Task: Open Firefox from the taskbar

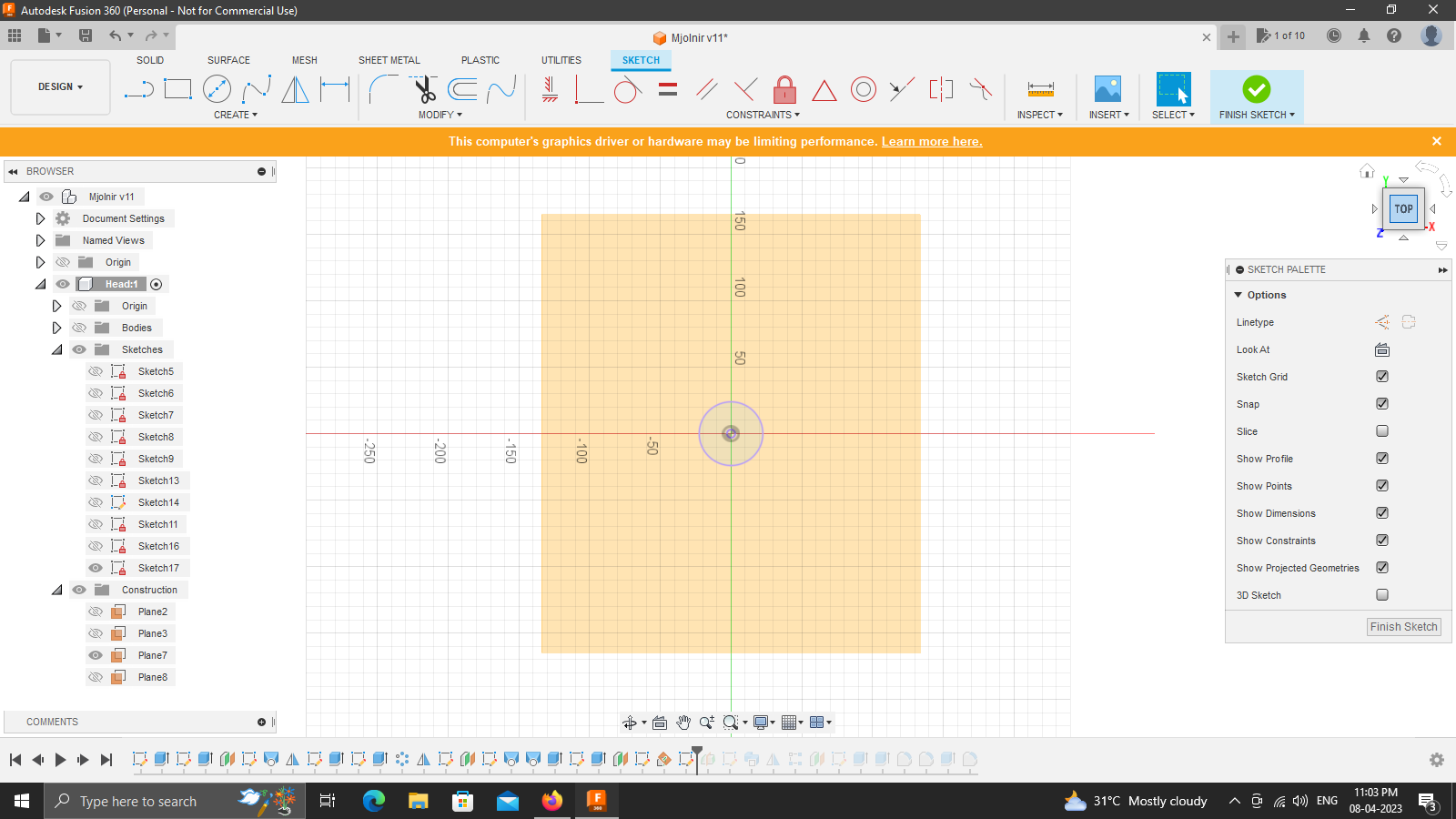Action: tap(552, 801)
